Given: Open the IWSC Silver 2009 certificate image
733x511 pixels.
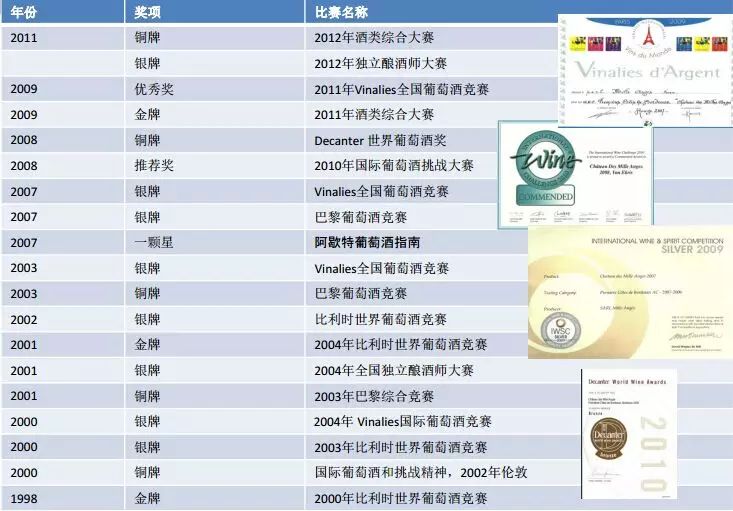Looking at the screenshot, I should (631, 293).
